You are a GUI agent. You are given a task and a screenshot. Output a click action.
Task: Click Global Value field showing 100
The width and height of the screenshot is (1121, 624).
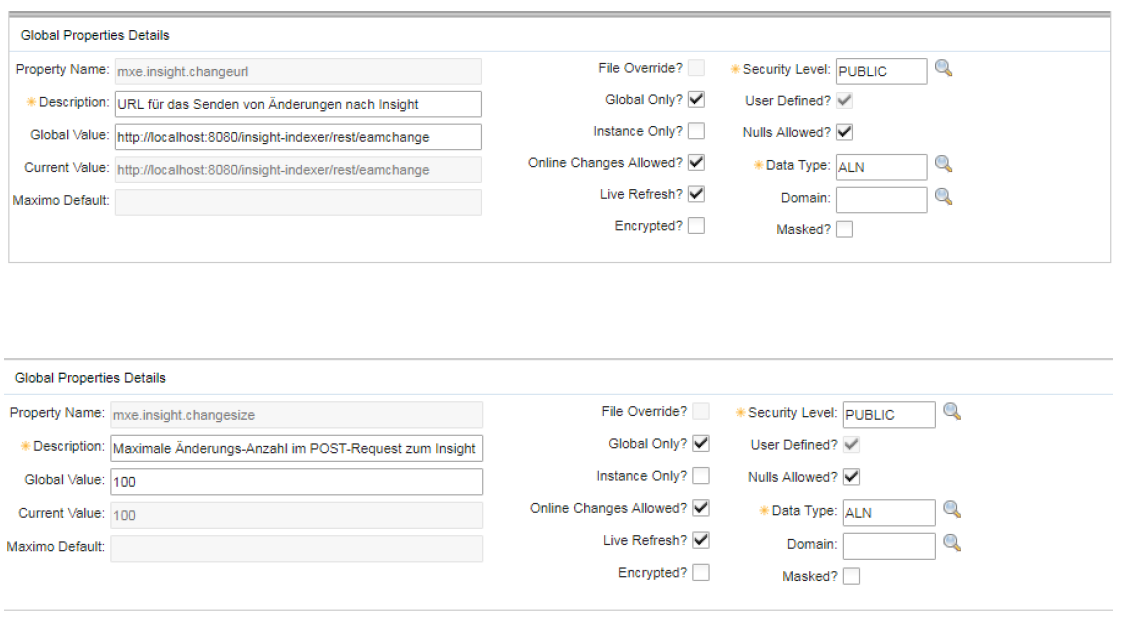tap(298, 482)
